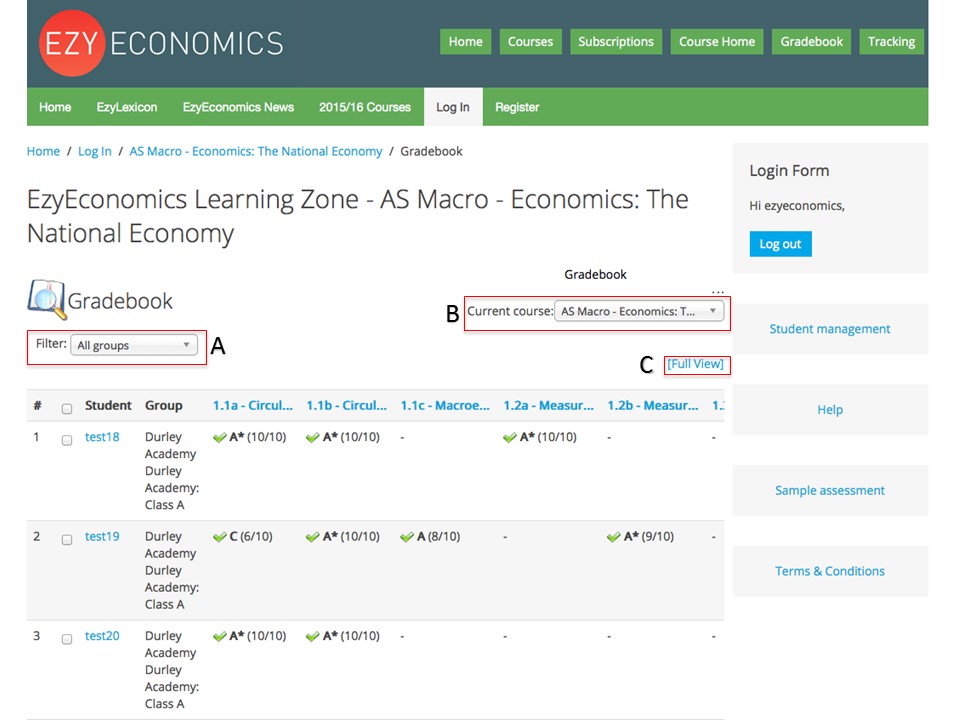The image size is (960, 720).
Task: Open the Filter All groups dropdown
Action: click(x=134, y=345)
